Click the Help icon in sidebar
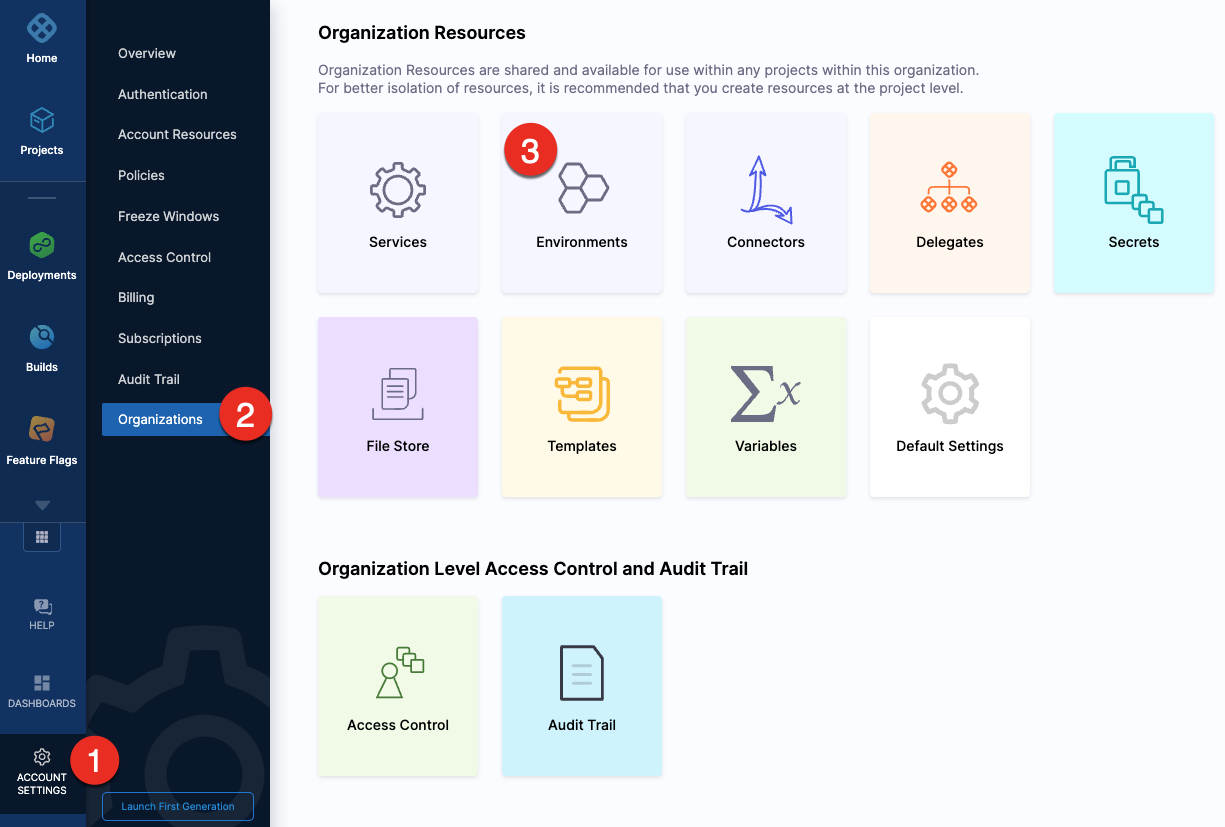The height and width of the screenshot is (827, 1225). 42,607
